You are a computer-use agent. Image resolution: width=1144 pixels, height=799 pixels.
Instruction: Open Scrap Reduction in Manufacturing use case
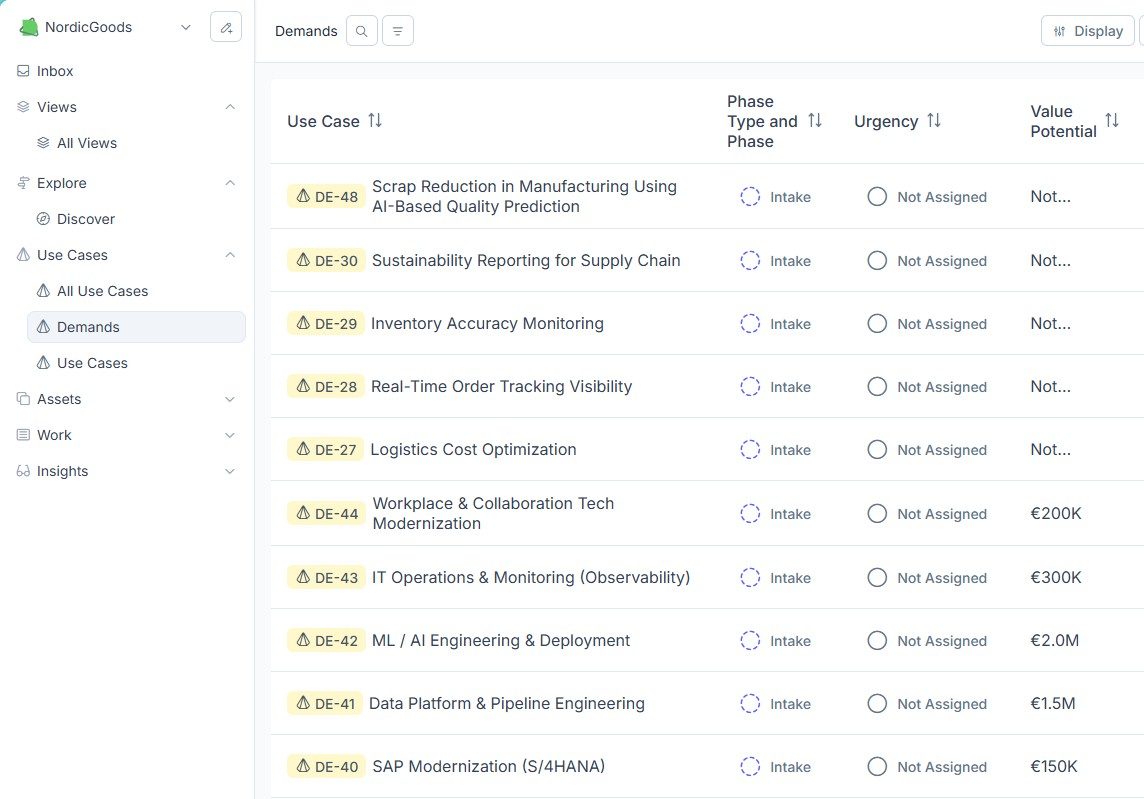click(x=524, y=196)
